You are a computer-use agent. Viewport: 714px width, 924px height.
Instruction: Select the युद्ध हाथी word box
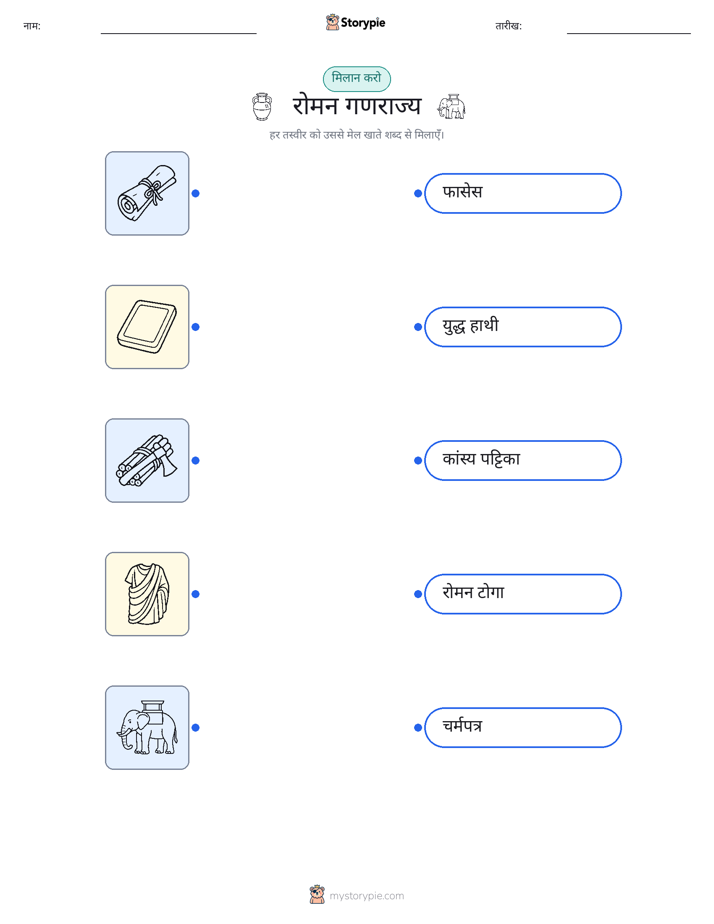pos(523,327)
